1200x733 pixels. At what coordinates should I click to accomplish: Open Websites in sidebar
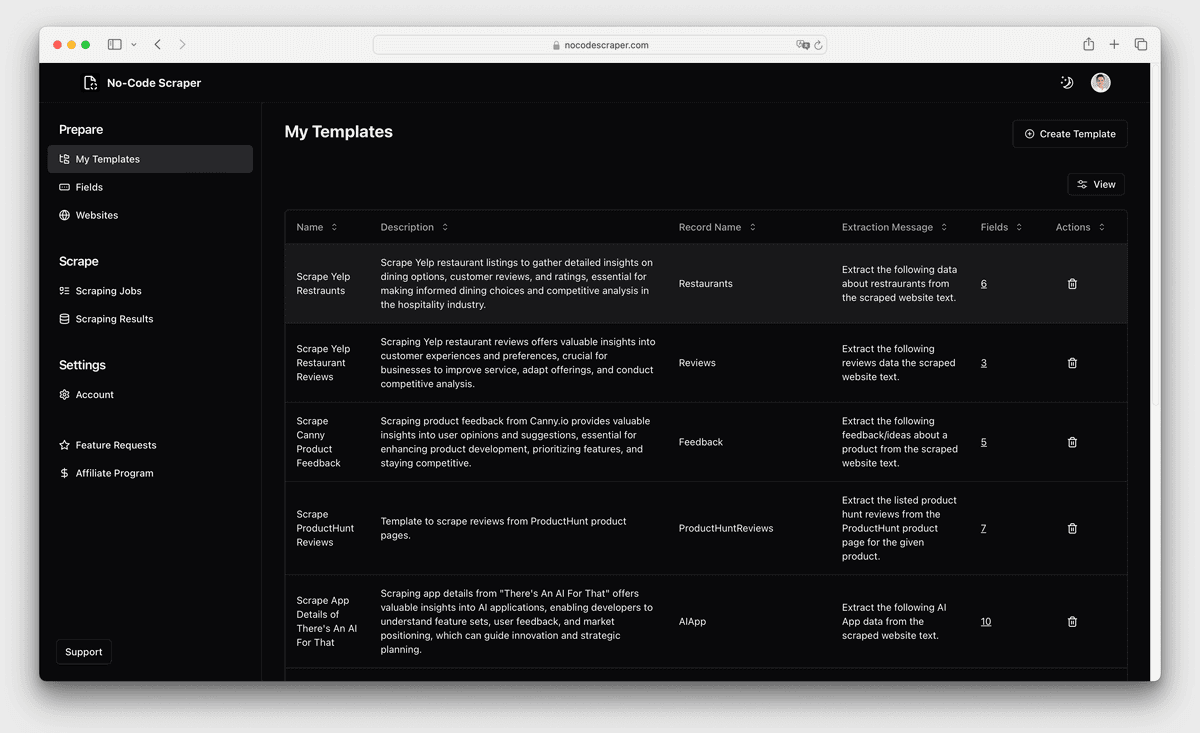[x=96, y=215]
